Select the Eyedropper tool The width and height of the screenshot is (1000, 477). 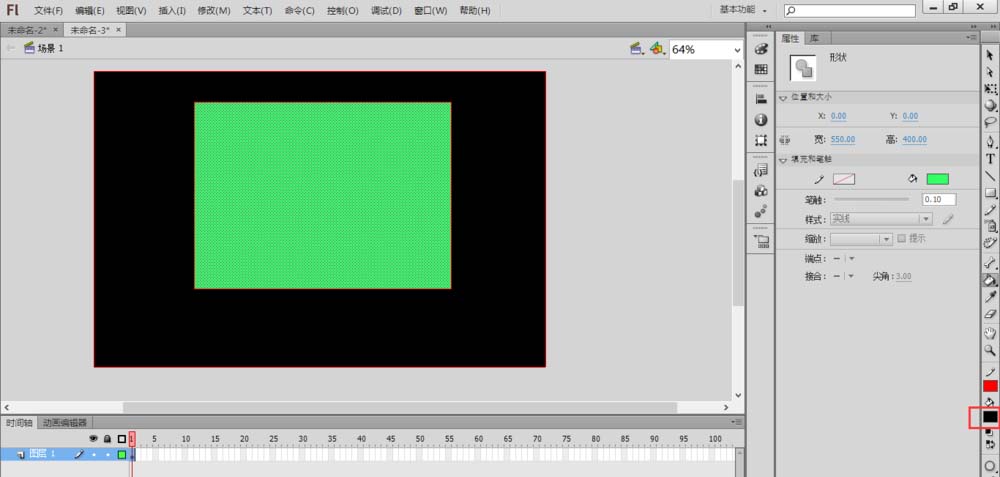[x=990, y=297]
